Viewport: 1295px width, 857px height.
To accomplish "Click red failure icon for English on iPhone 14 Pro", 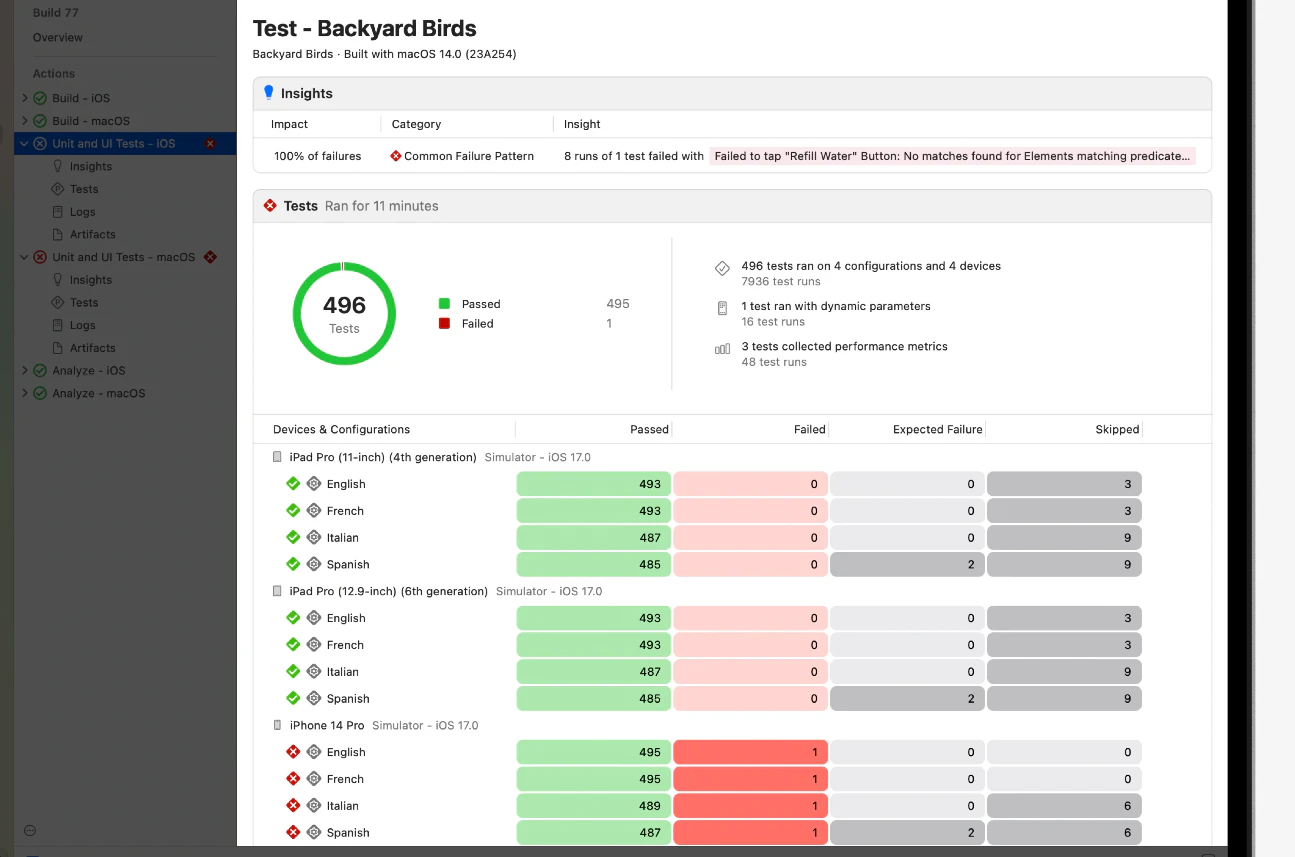I will pos(293,752).
